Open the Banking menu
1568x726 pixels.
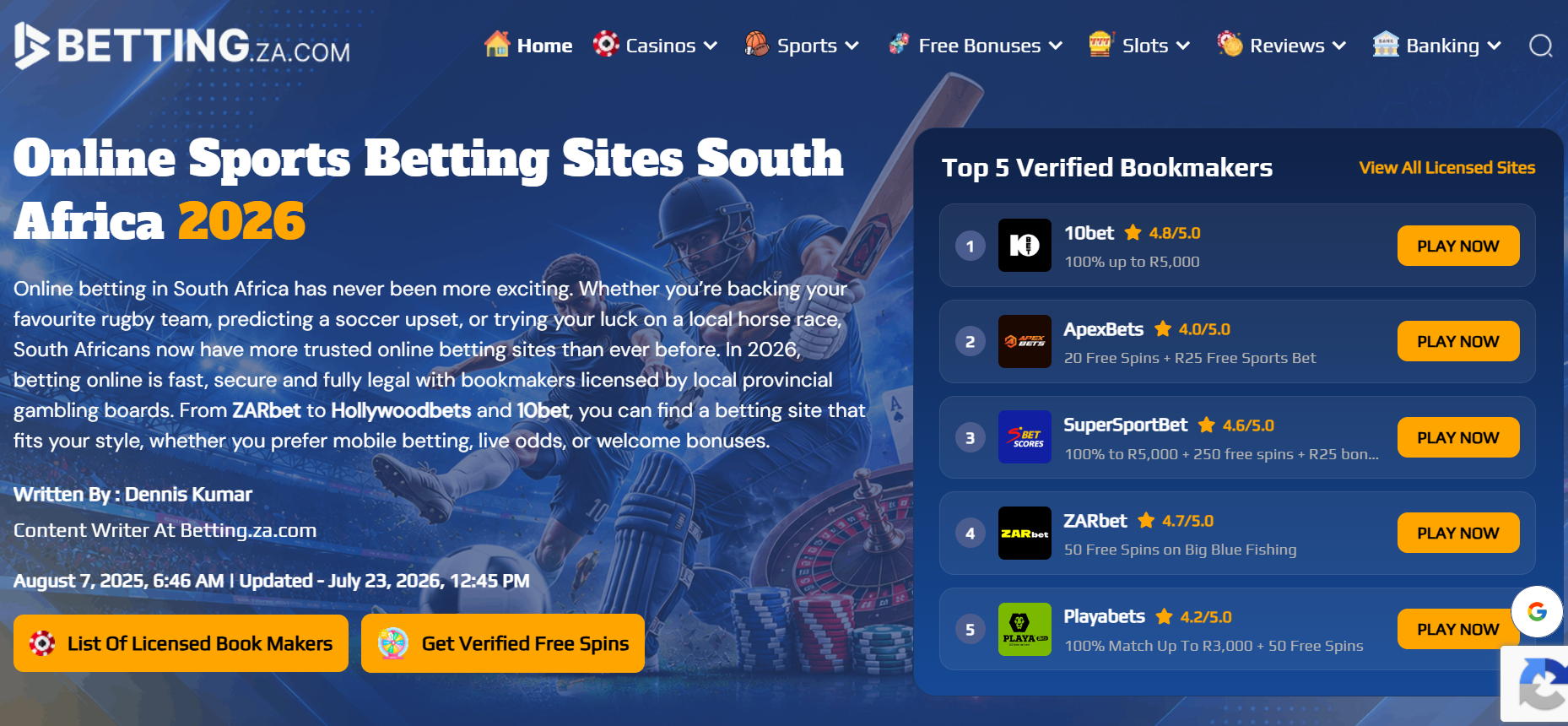[1442, 46]
